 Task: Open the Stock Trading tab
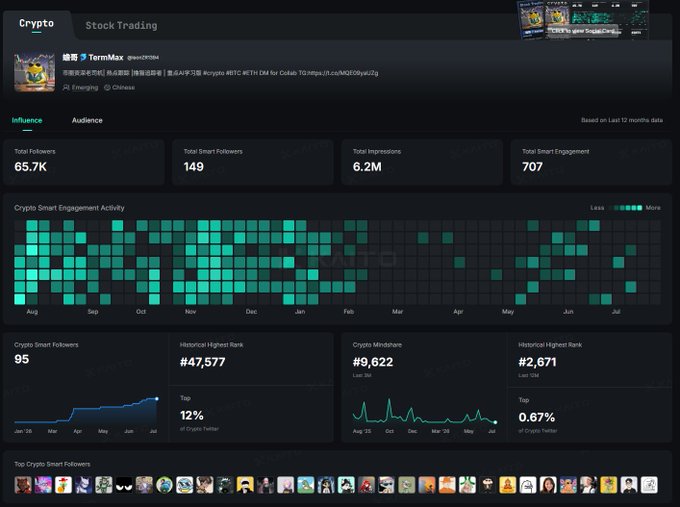121,26
